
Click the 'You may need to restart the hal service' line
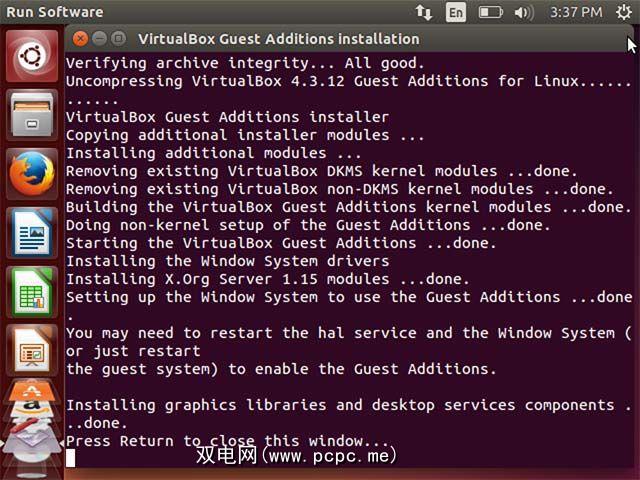[x=349, y=333]
